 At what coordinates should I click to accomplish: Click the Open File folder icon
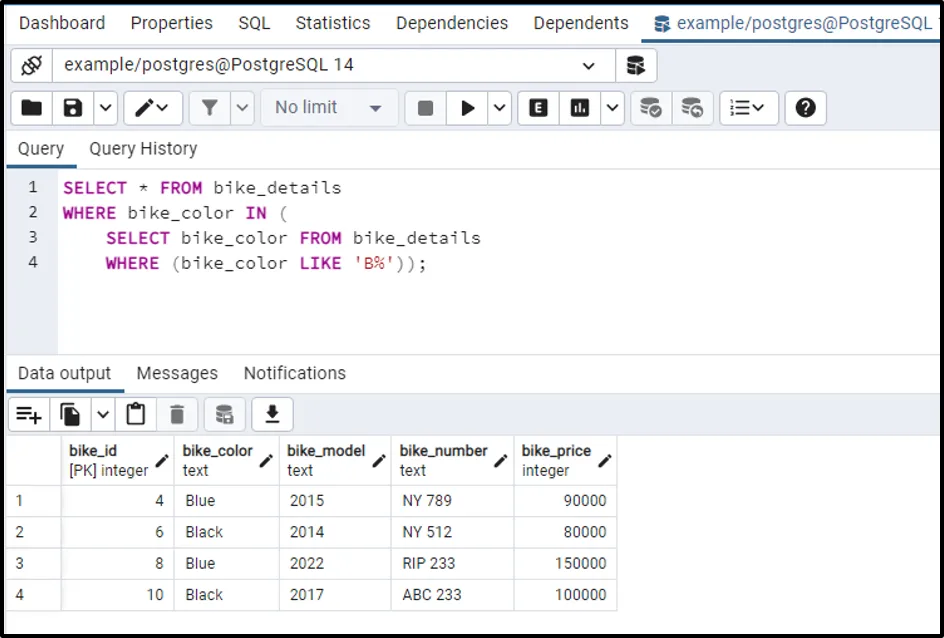[32, 108]
